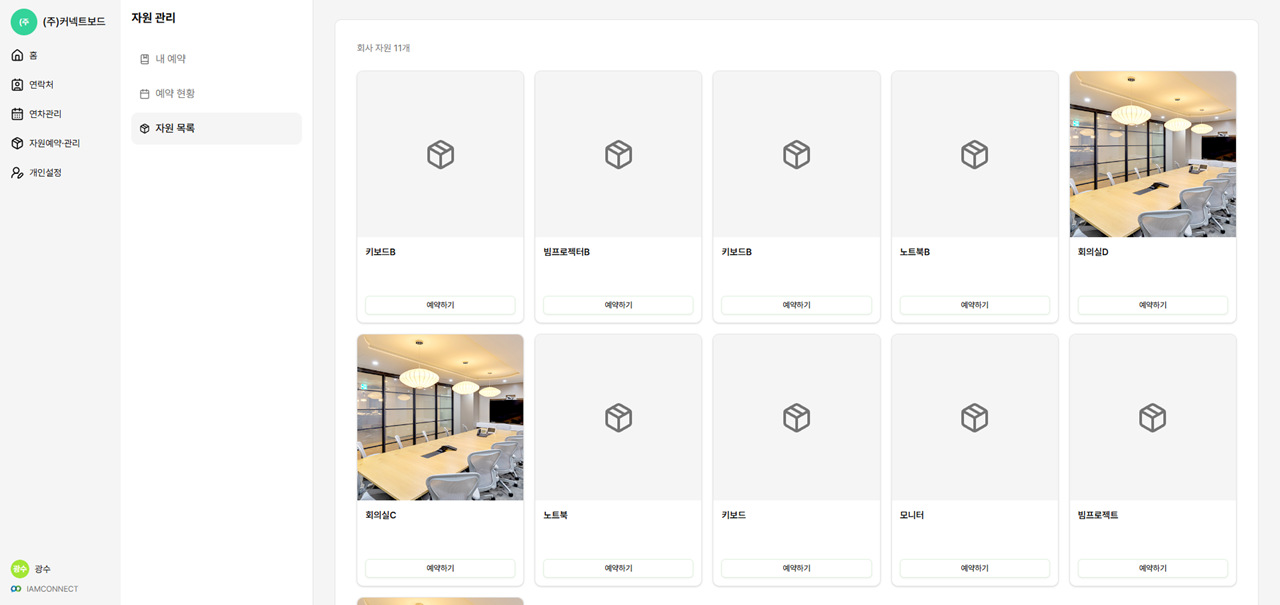Click the 자원 목록 cube icon
Image resolution: width=1280 pixels, height=605 pixels.
(x=144, y=129)
